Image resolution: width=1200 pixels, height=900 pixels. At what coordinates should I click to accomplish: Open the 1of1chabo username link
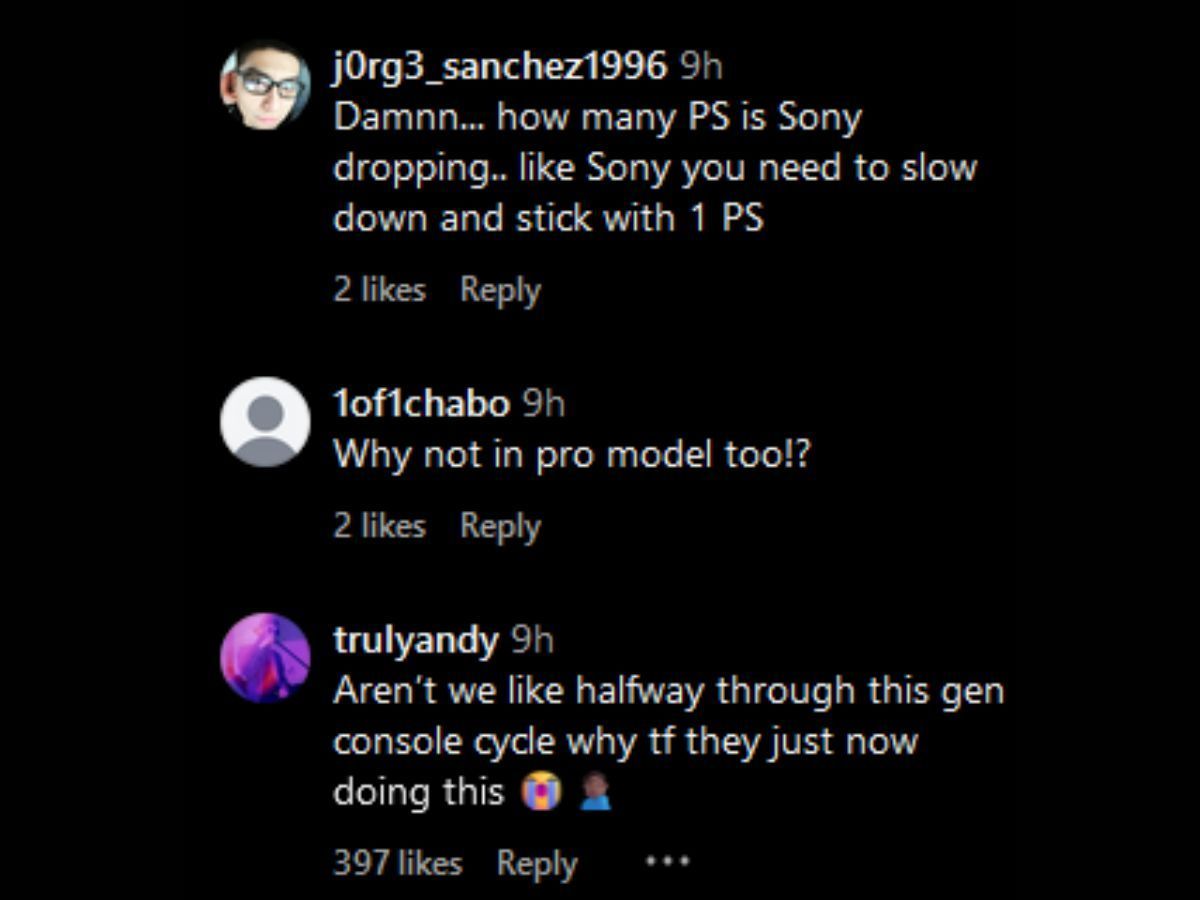click(421, 404)
